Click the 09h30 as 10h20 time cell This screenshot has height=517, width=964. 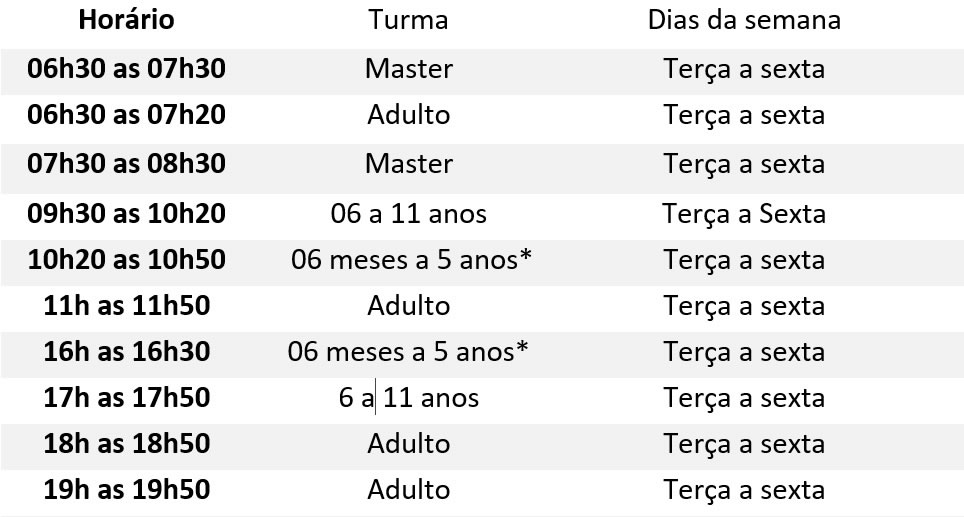(127, 213)
